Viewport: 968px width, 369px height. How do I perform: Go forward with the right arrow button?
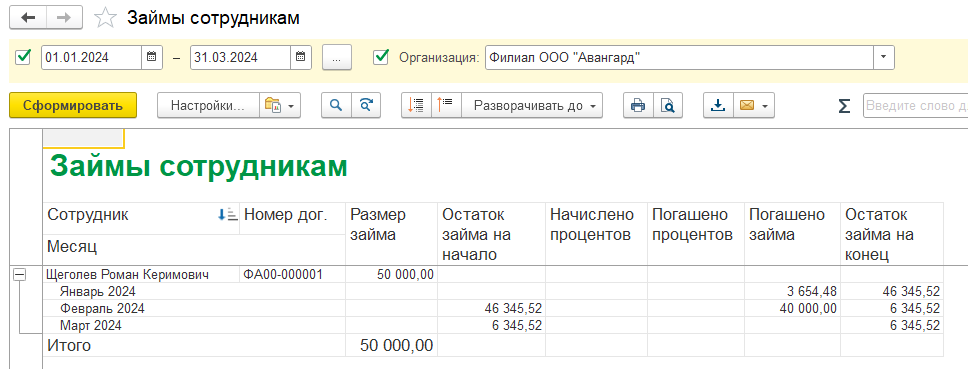coord(65,18)
